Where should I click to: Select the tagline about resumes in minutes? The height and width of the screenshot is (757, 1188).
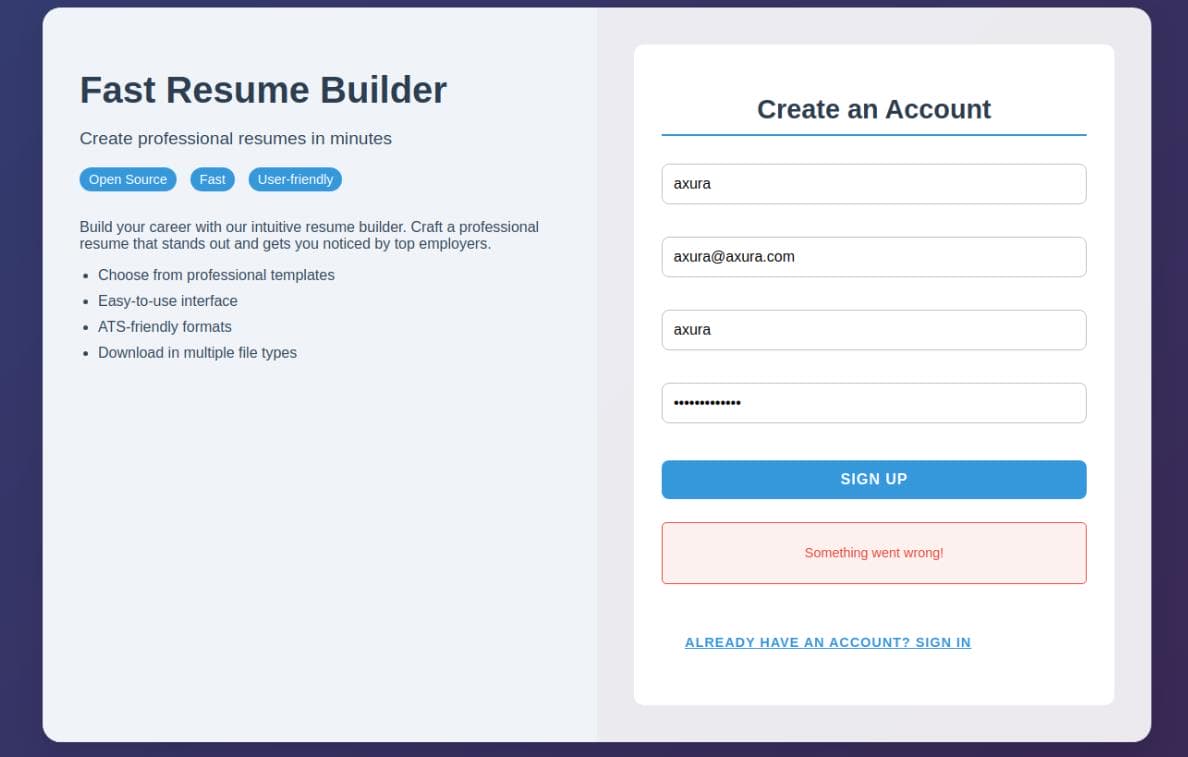(x=236, y=139)
